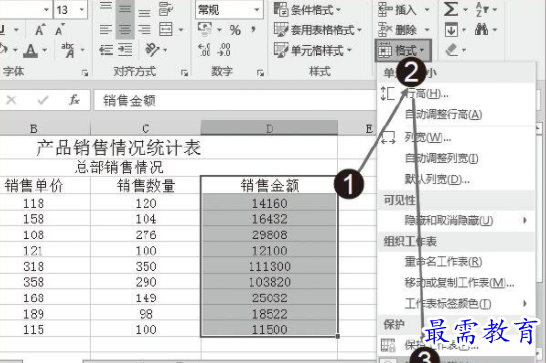The width and height of the screenshot is (546, 363).
Task: Click the wrap text icon
Action: (x=166, y=9)
